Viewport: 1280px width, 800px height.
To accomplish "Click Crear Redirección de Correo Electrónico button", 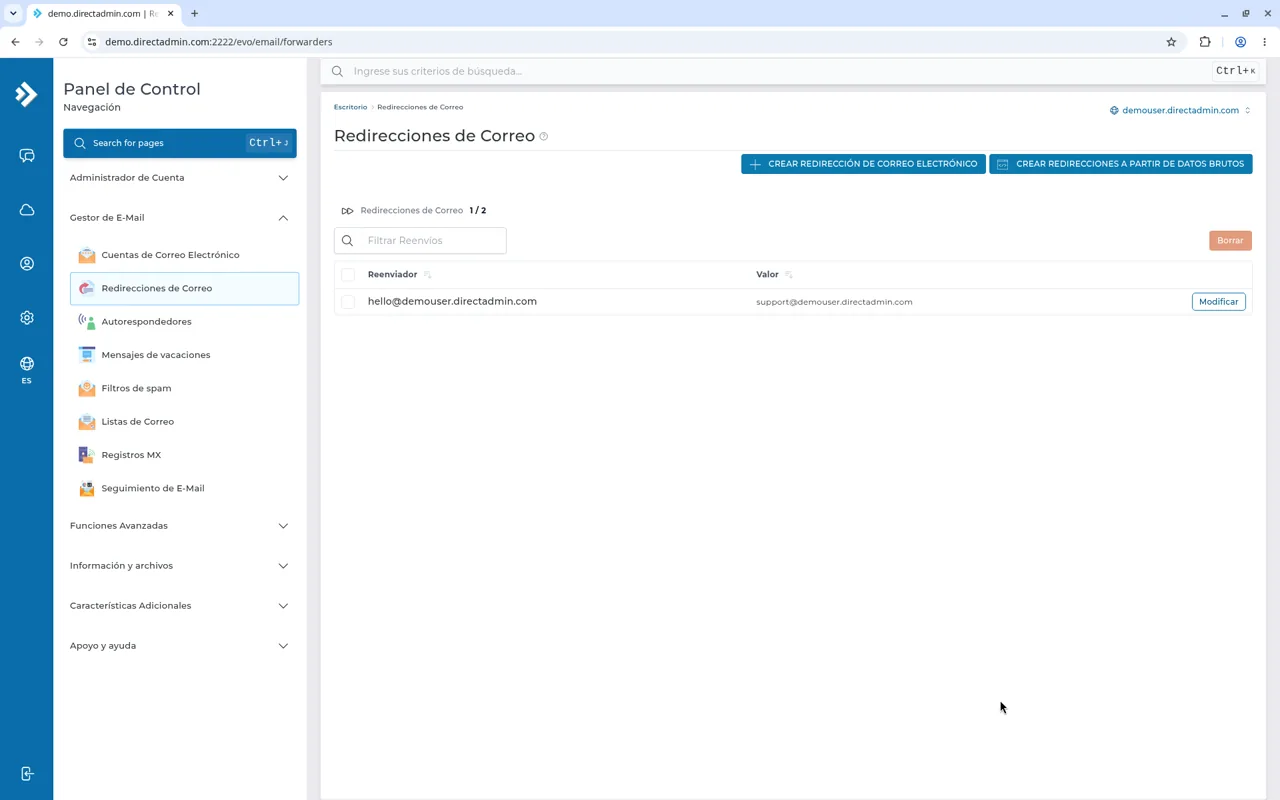I will tap(863, 164).
